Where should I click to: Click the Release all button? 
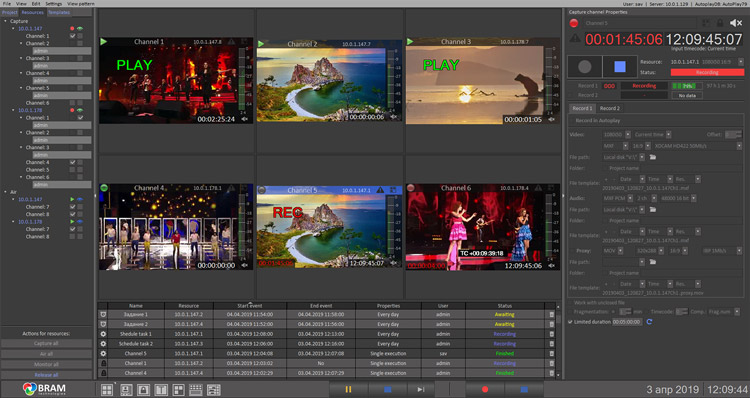(x=46, y=375)
